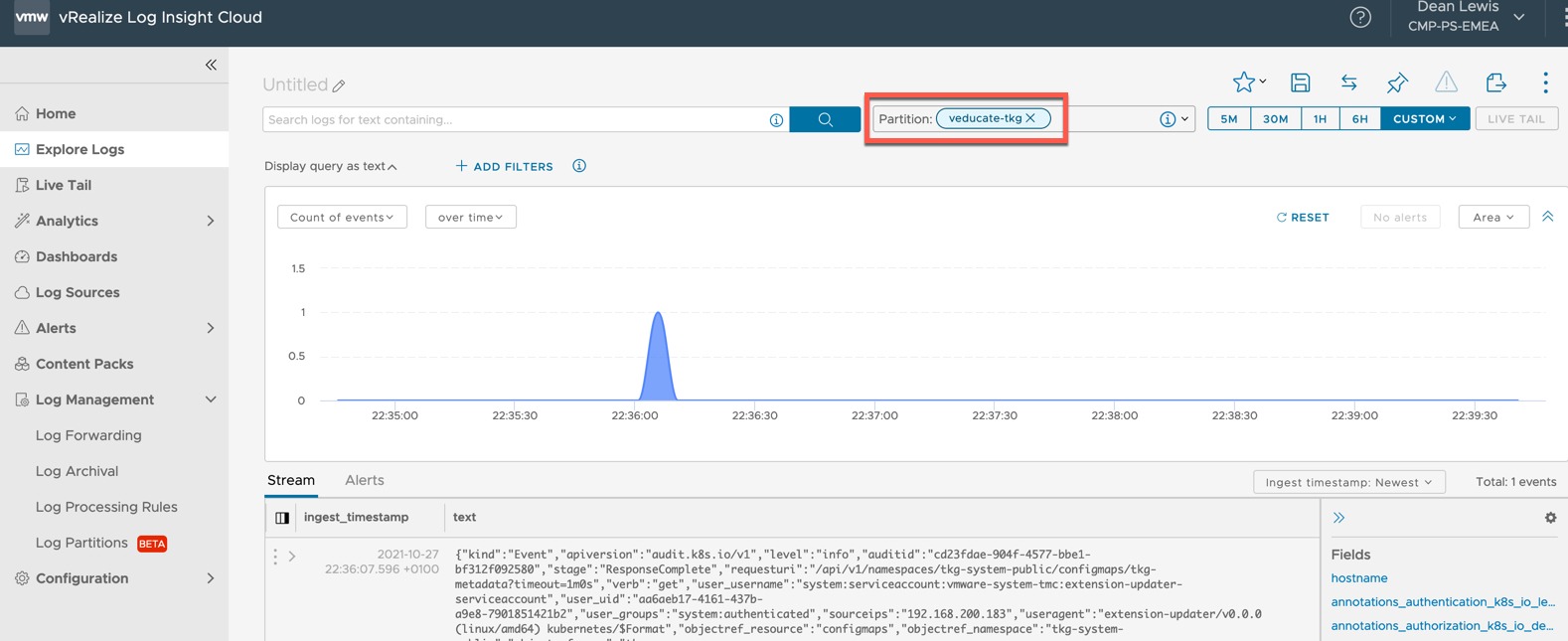Expand Alerts submenu arrow in sidebar
The image size is (1568, 641).
211,328
